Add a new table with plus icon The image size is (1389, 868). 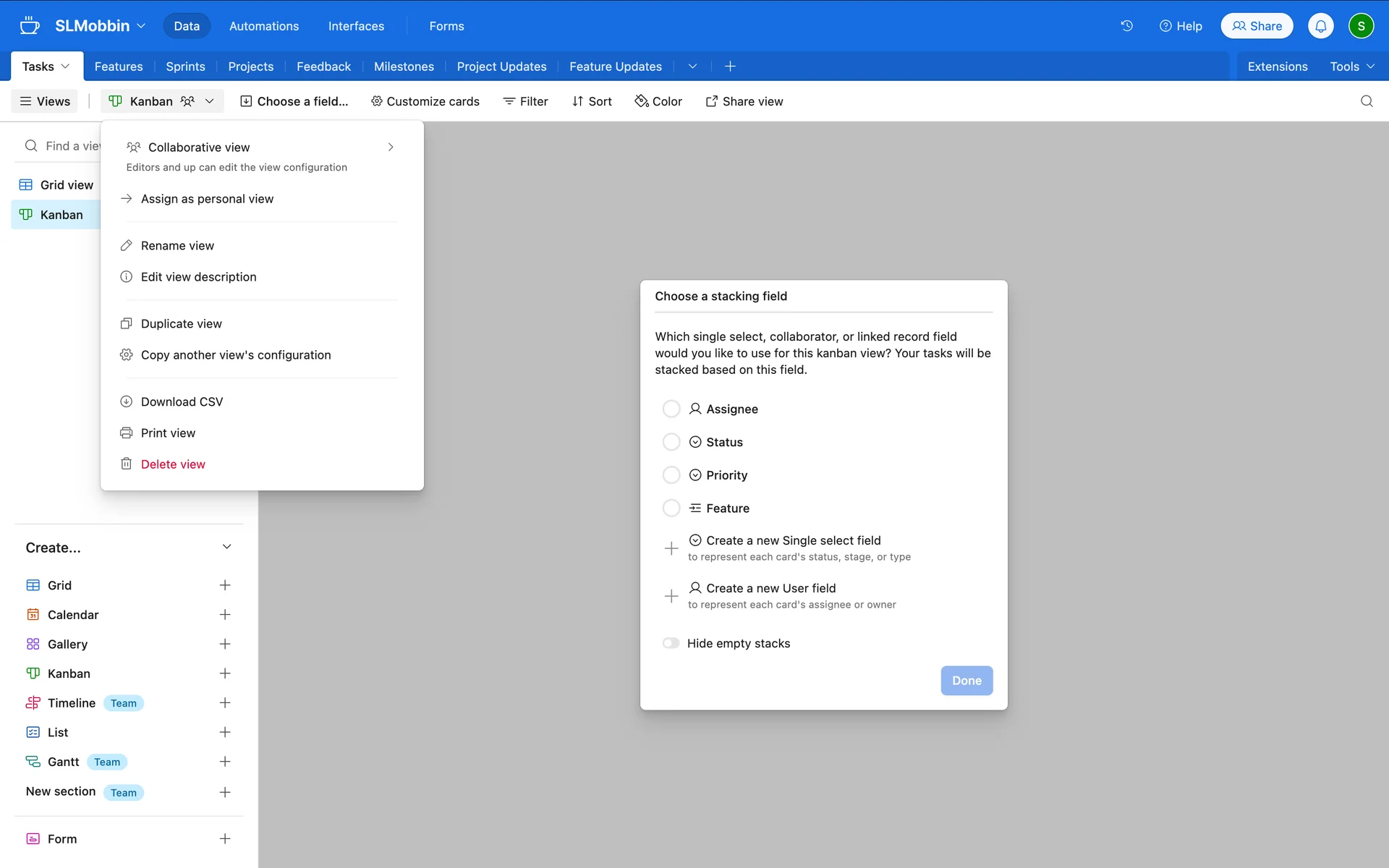click(x=730, y=67)
